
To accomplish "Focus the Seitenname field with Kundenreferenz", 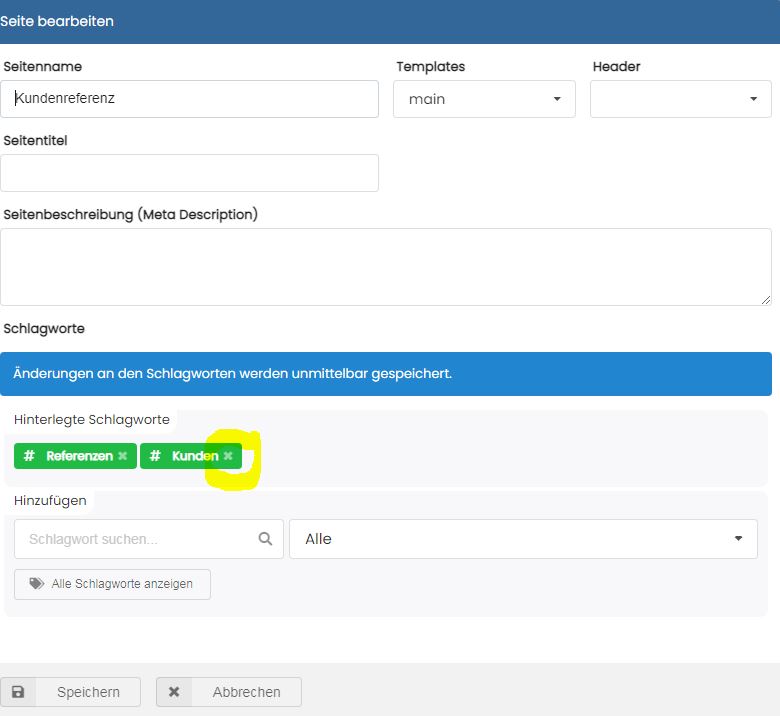I will tap(190, 99).
